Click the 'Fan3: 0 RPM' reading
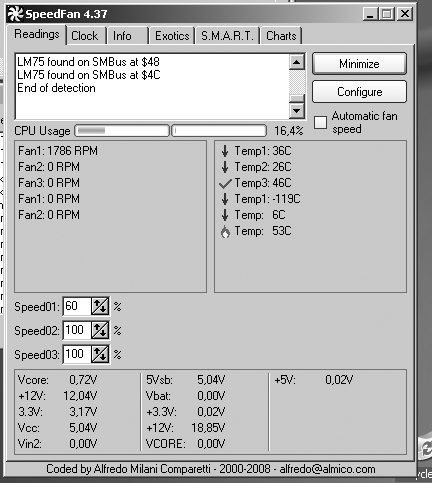This screenshot has height=483, width=432. [x=49, y=183]
